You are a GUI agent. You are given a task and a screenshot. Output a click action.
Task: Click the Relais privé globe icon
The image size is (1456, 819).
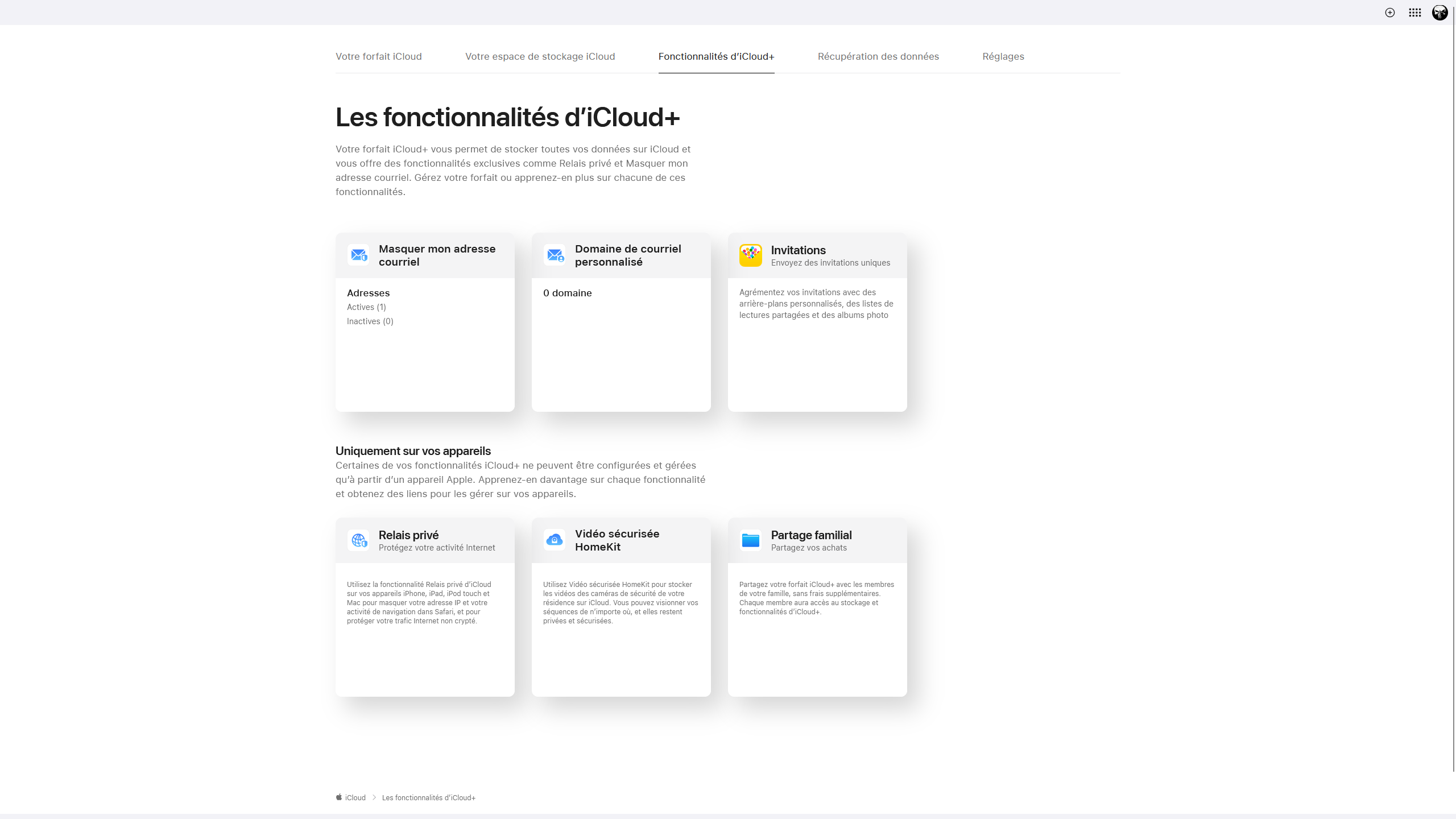[x=358, y=540]
